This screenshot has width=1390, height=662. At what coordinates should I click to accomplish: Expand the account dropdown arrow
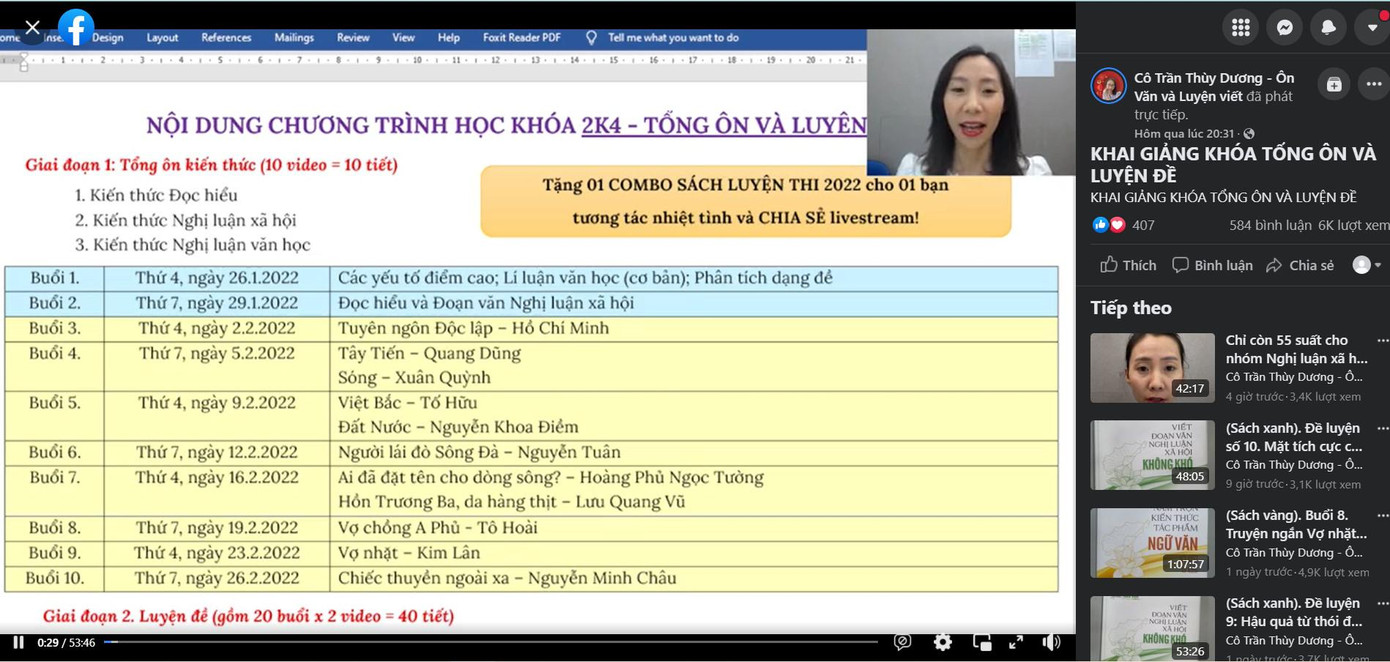[1372, 28]
